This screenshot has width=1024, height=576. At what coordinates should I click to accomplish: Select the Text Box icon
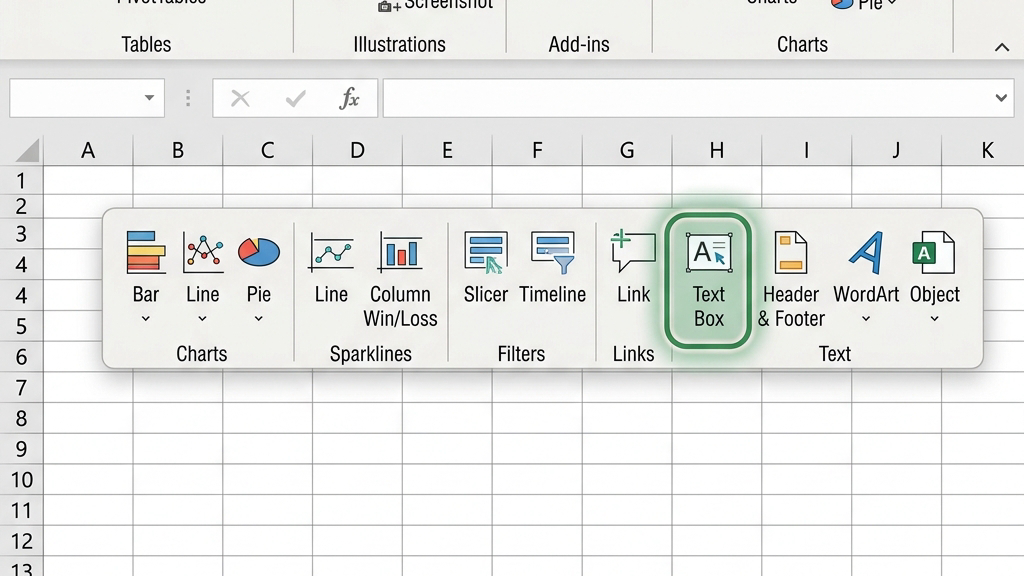click(x=709, y=253)
